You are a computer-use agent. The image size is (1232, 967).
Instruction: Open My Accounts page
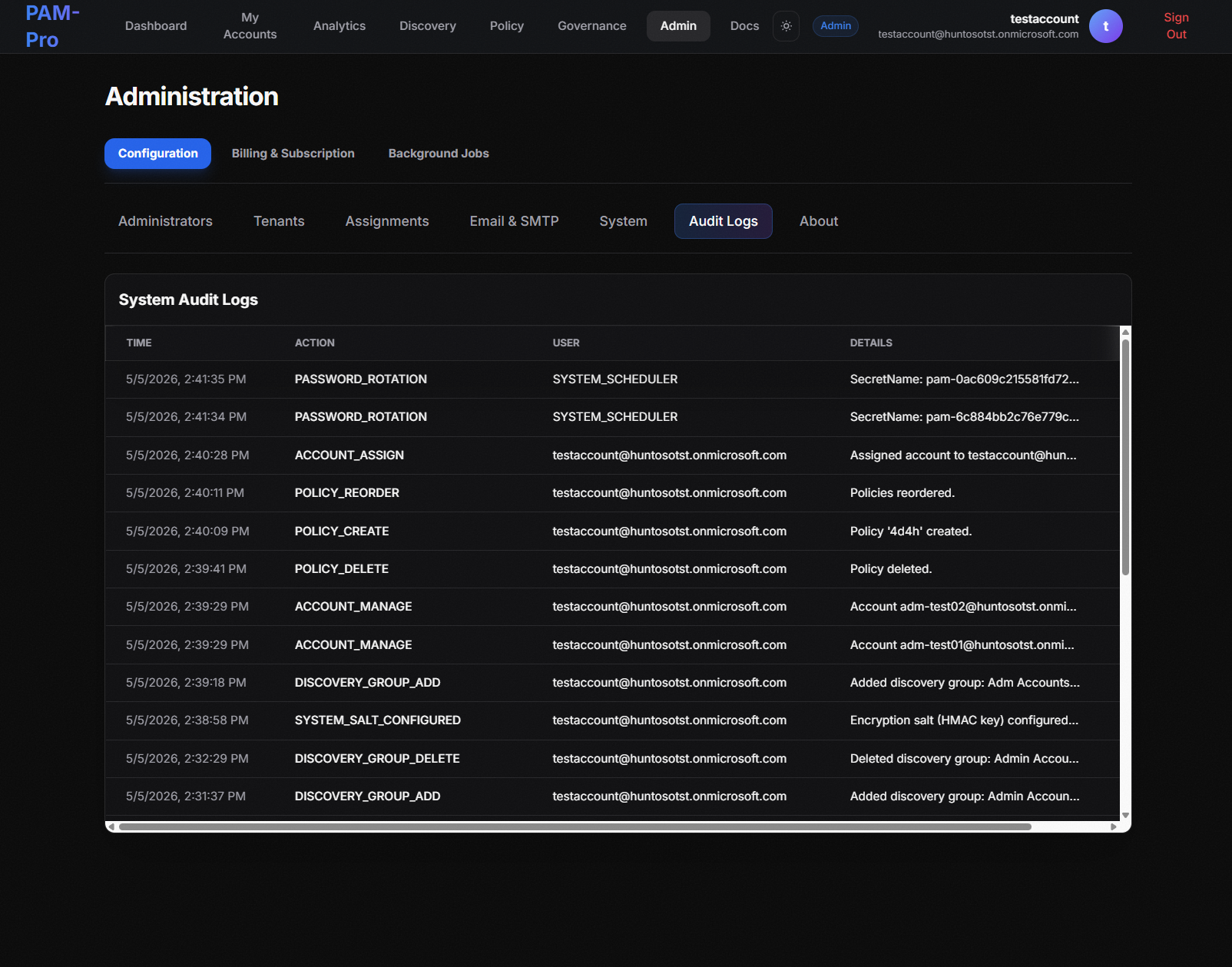[x=250, y=26]
